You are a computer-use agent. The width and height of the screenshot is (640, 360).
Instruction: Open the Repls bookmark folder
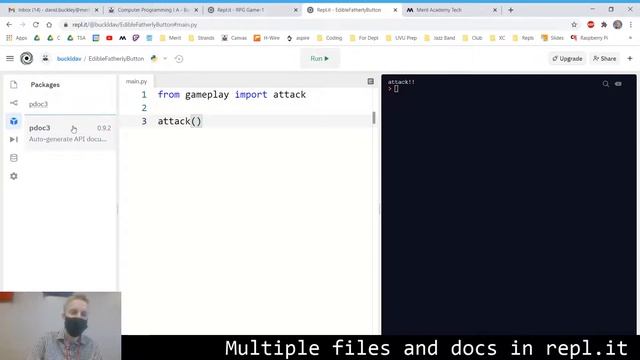click(x=523, y=38)
